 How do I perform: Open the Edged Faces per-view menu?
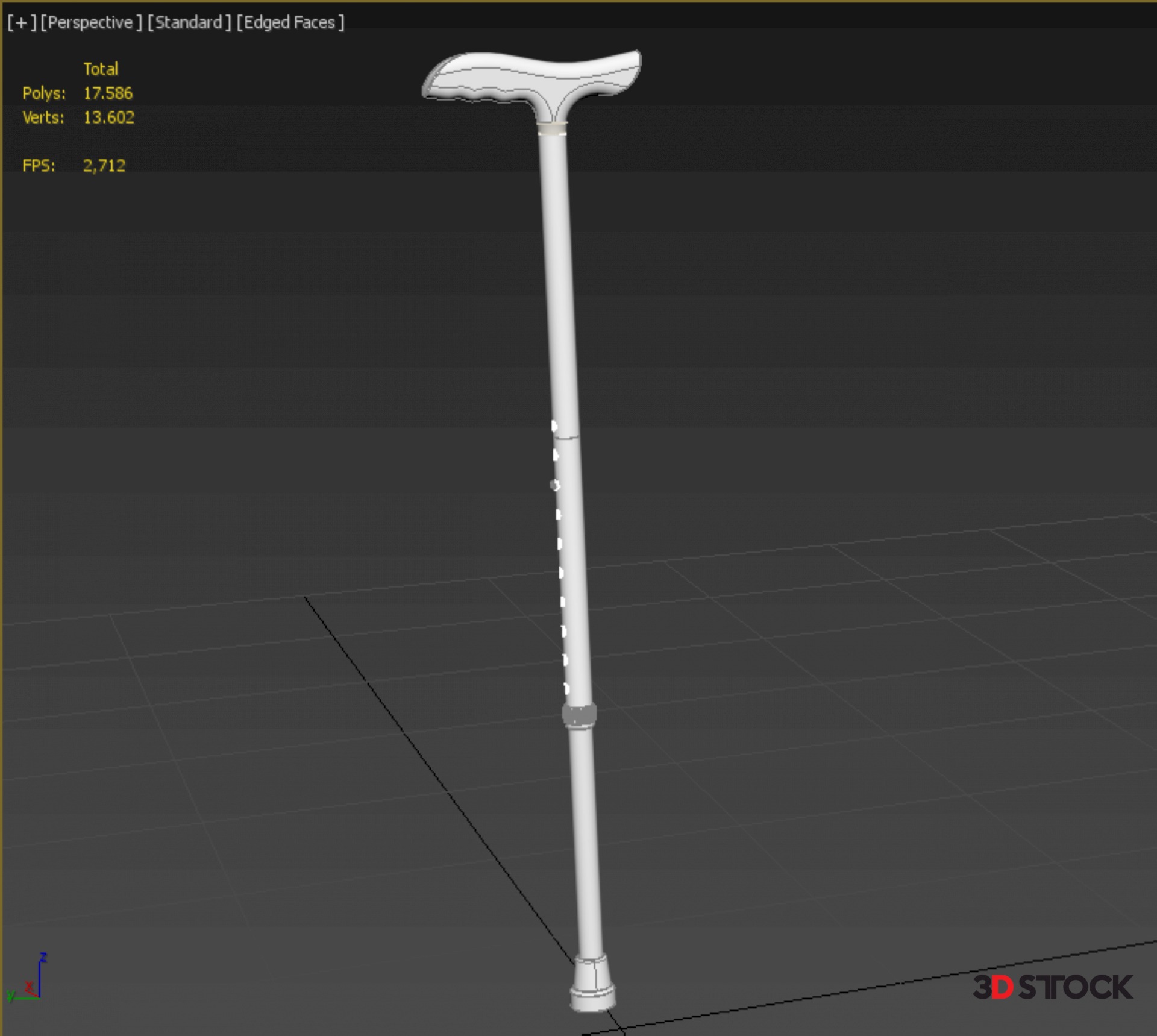click(290, 22)
